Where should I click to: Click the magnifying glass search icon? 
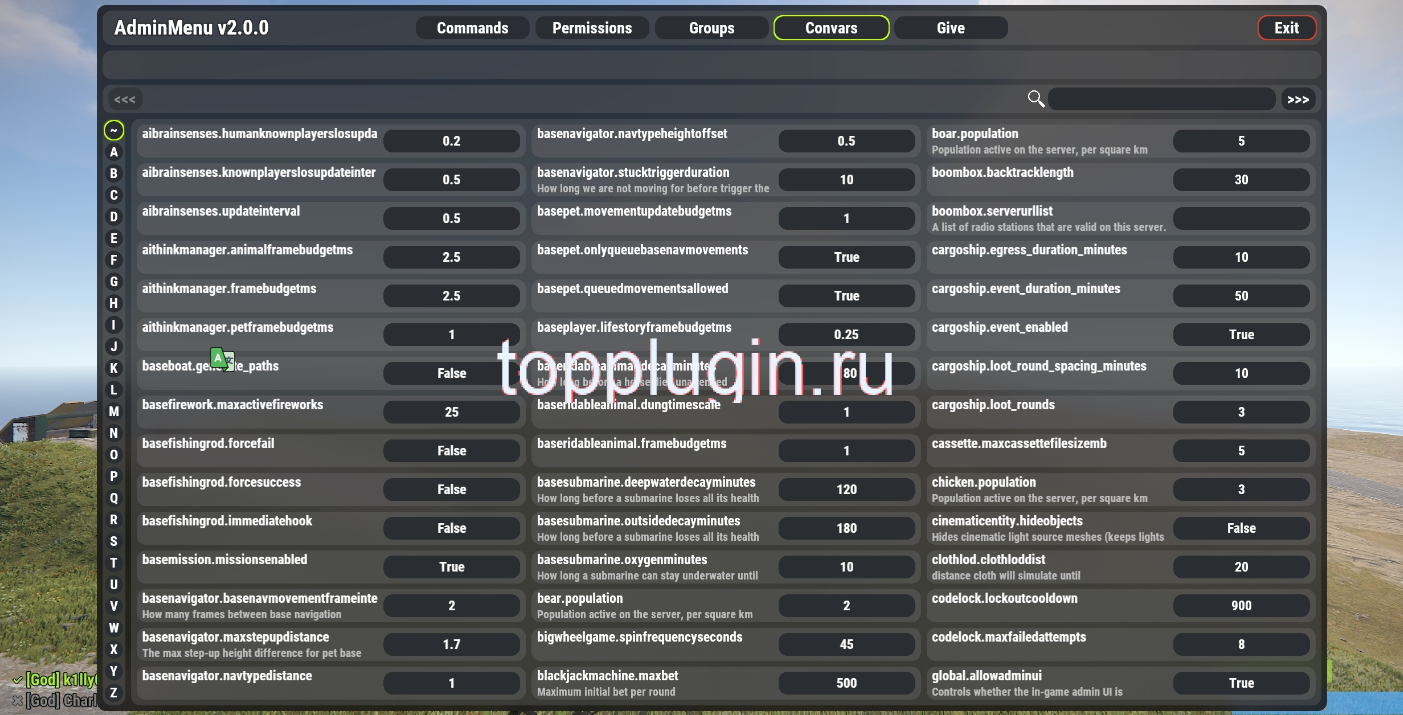(x=1036, y=99)
